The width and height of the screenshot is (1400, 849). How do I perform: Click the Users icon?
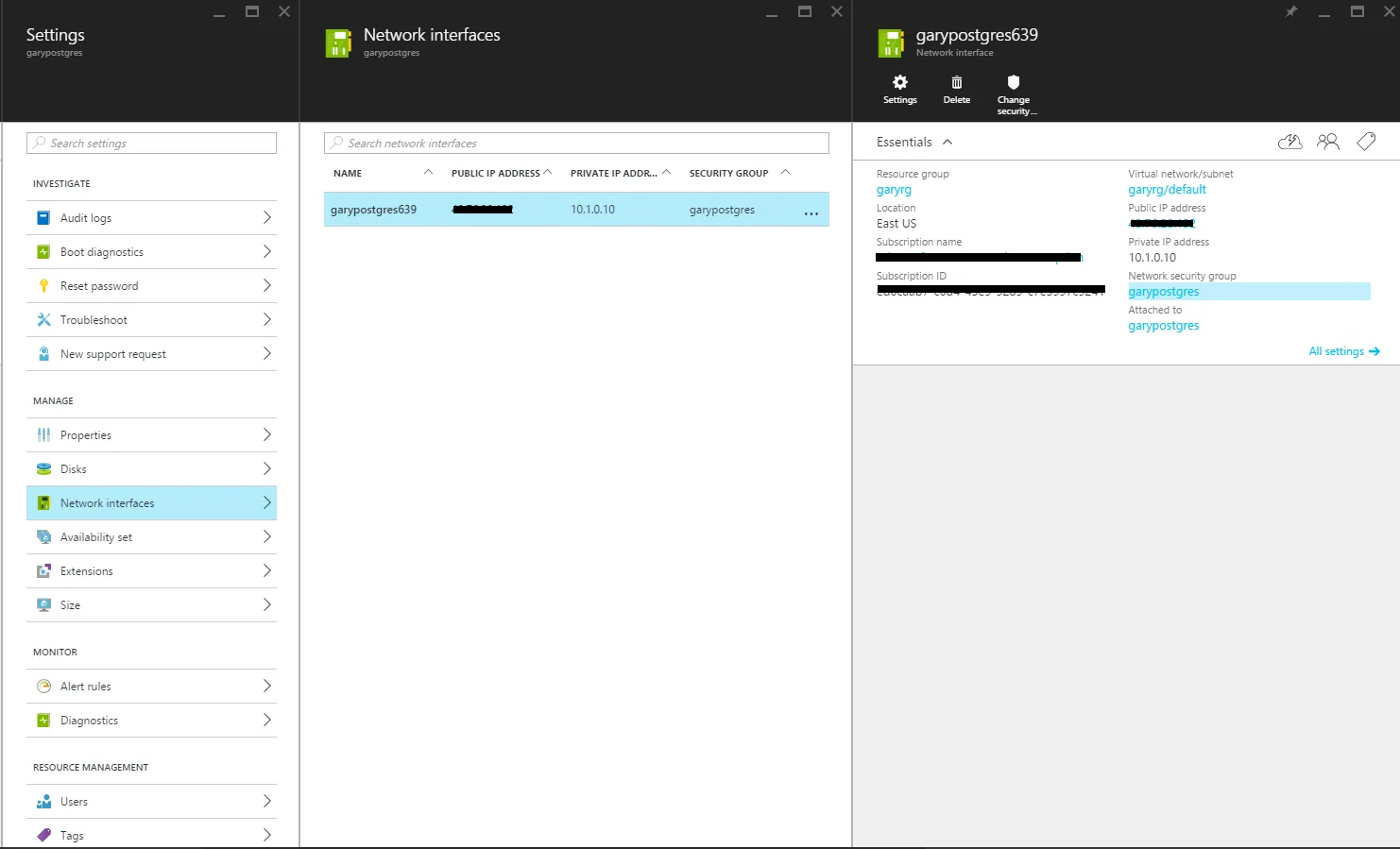click(x=43, y=802)
